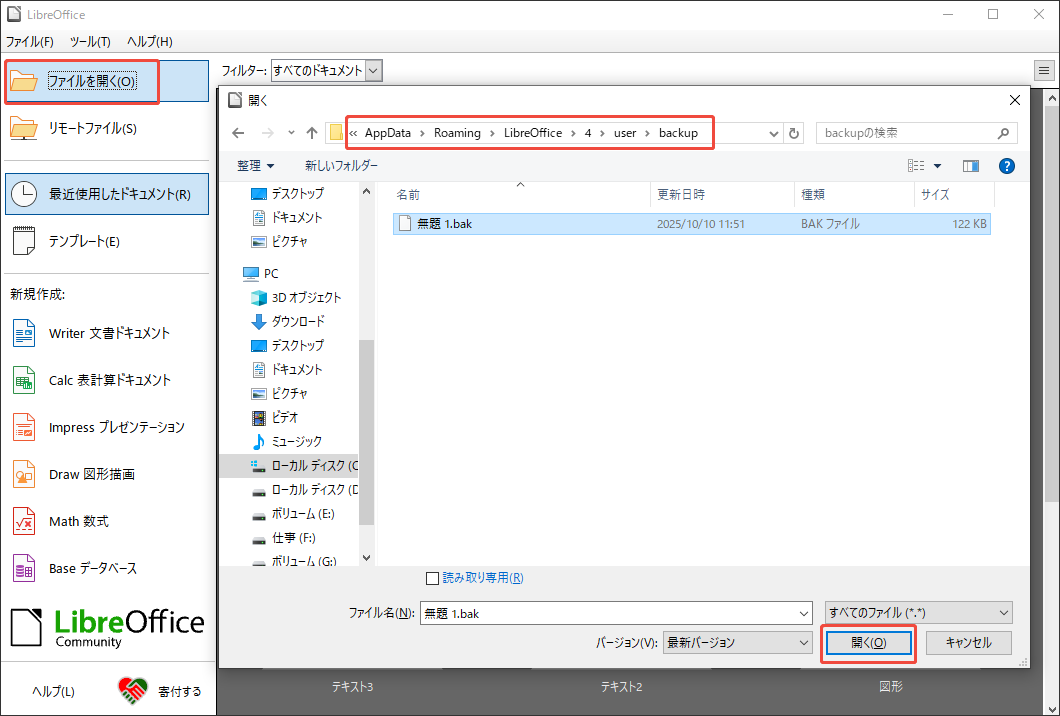Click the Writer document icon

(x=24, y=333)
